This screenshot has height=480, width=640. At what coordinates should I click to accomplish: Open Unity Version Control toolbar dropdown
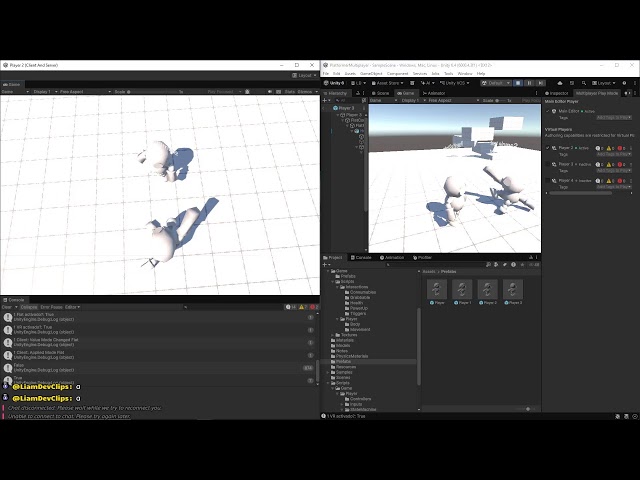point(454,83)
